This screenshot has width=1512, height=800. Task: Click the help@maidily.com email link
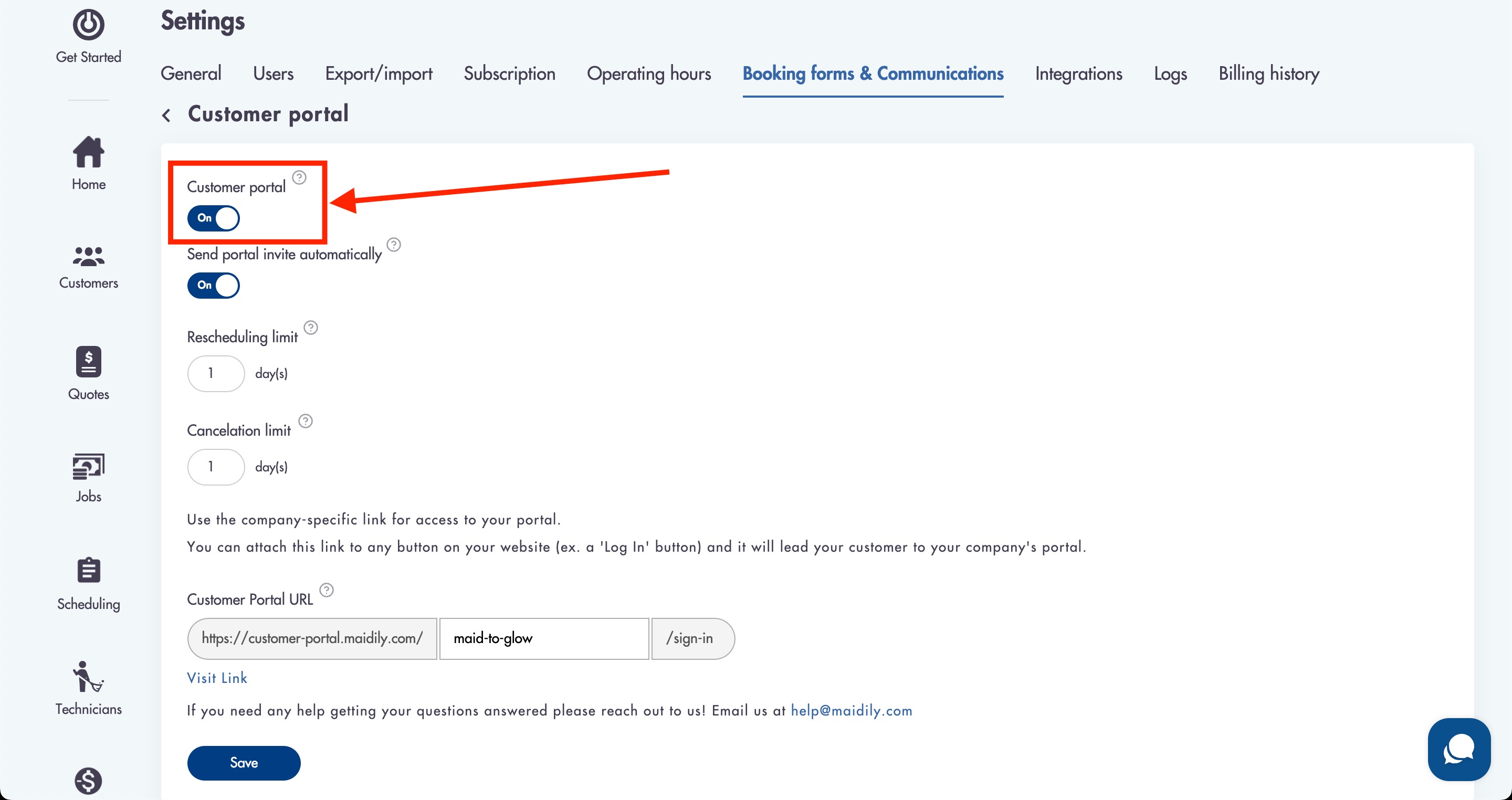point(851,710)
